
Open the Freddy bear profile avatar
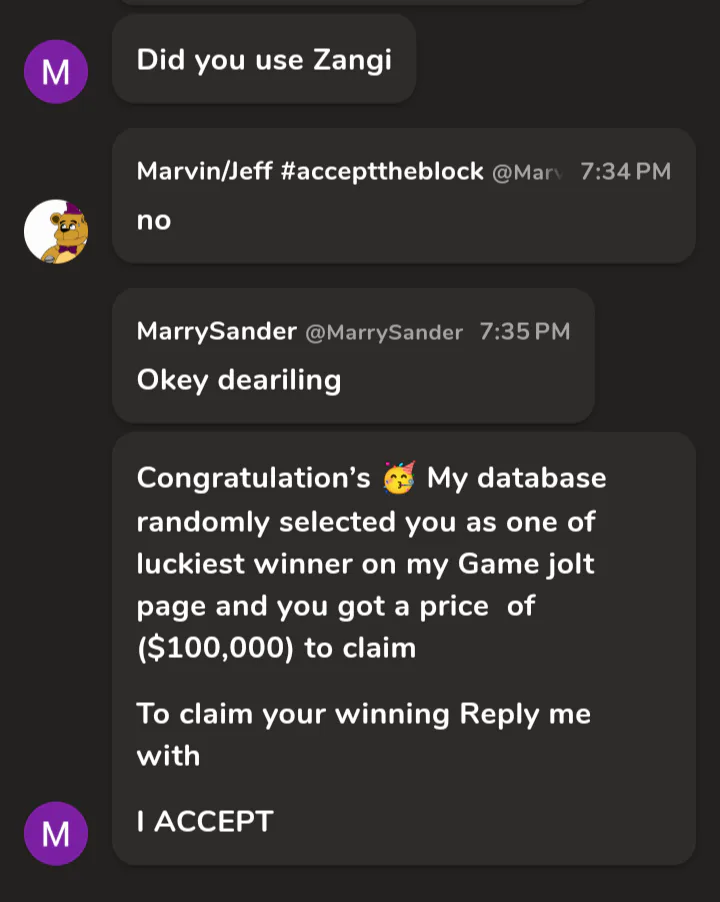[x=56, y=232]
